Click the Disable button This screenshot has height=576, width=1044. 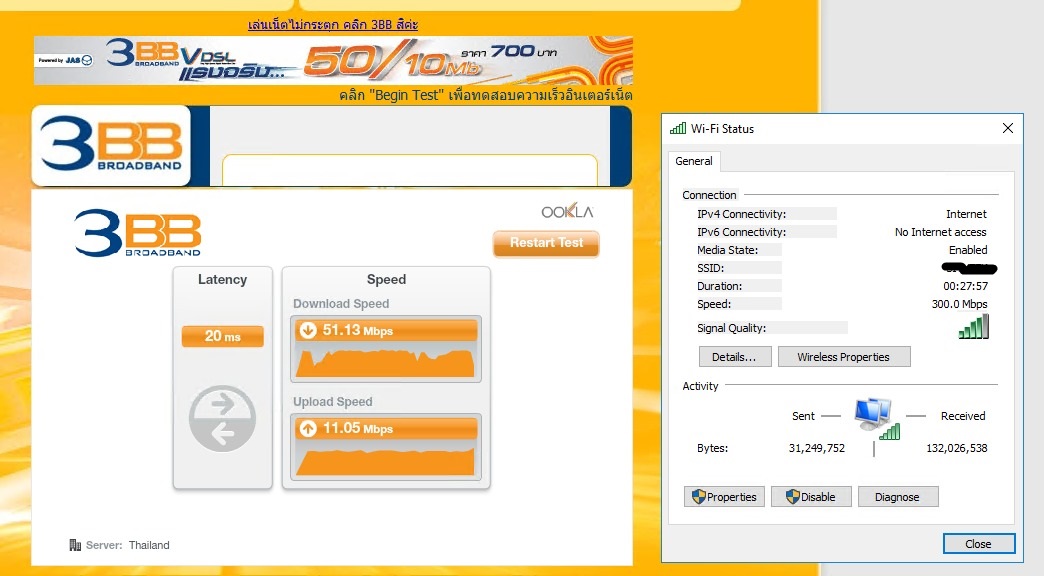tap(811, 497)
